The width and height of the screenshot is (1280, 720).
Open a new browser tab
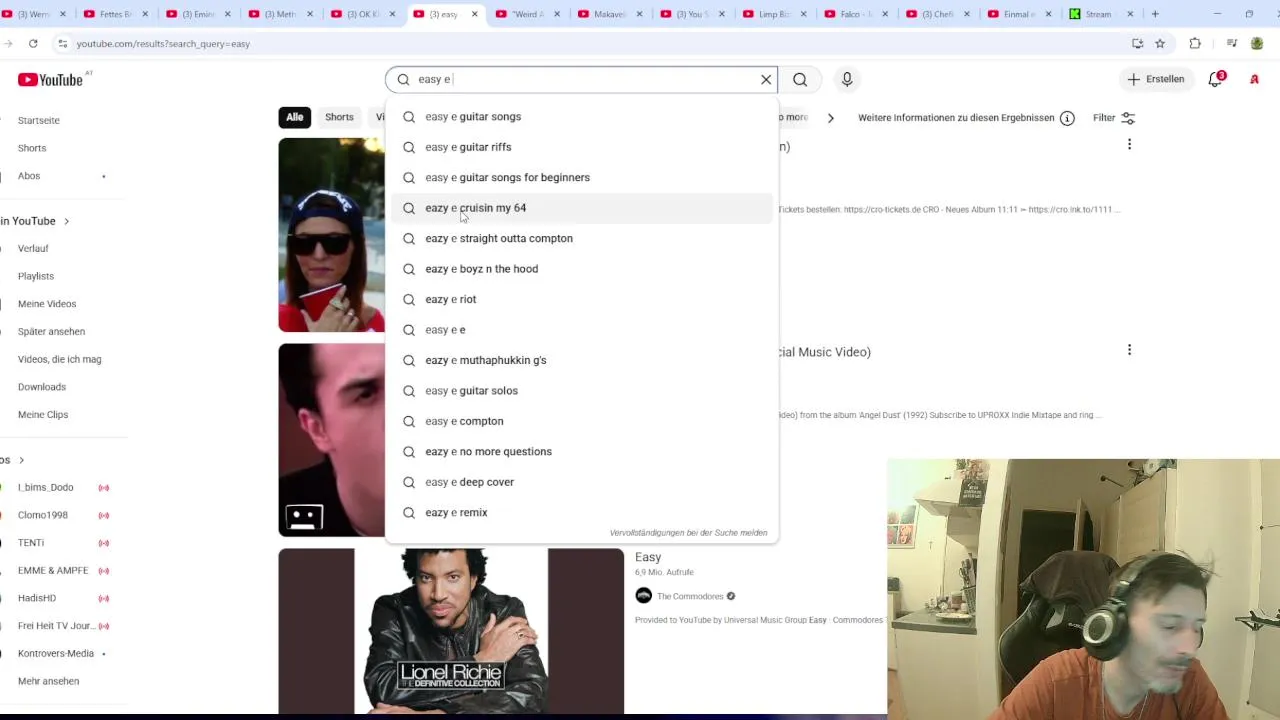(x=1155, y=14)
